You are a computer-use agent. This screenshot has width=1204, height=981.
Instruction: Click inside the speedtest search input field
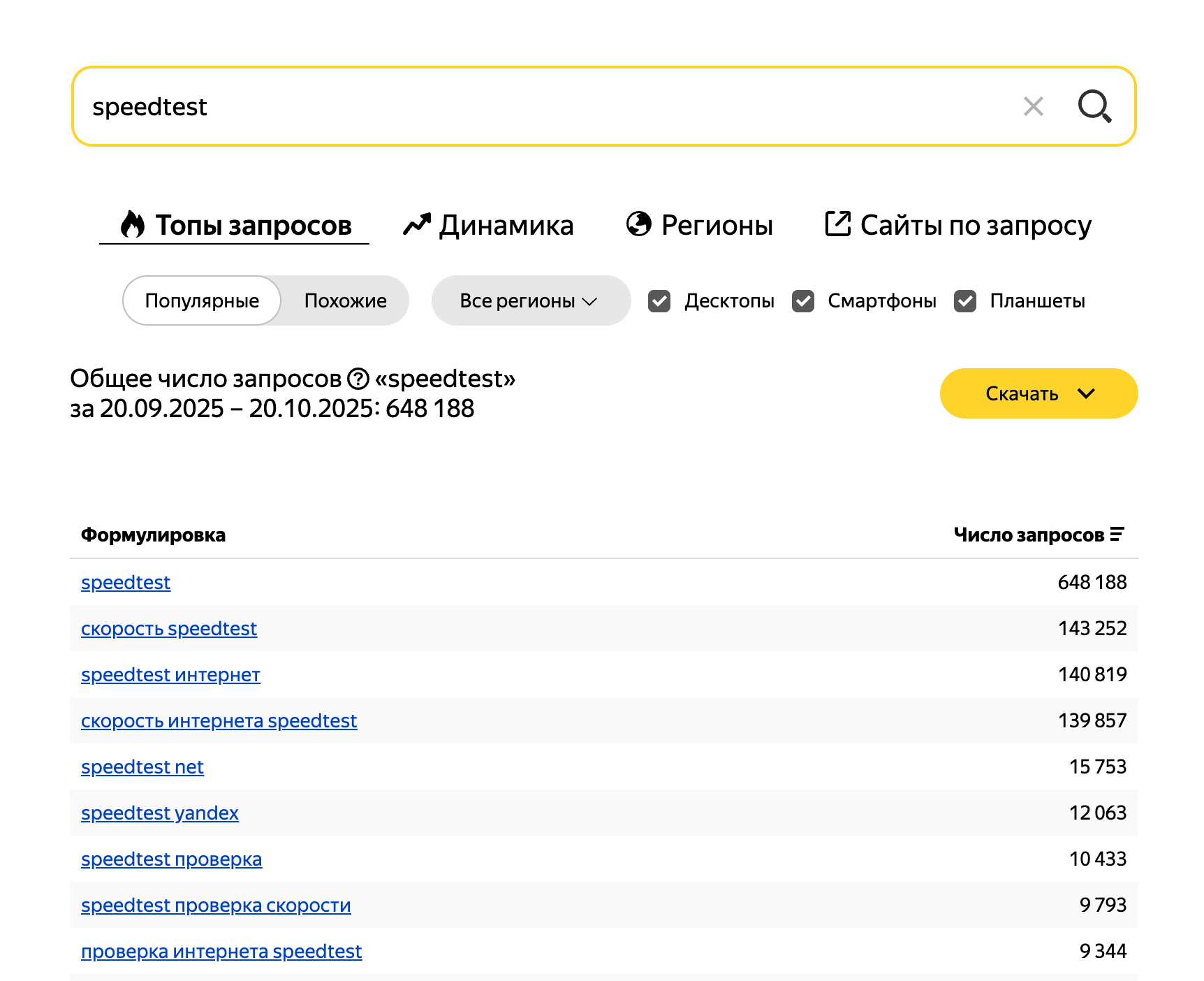coord(545,107)
